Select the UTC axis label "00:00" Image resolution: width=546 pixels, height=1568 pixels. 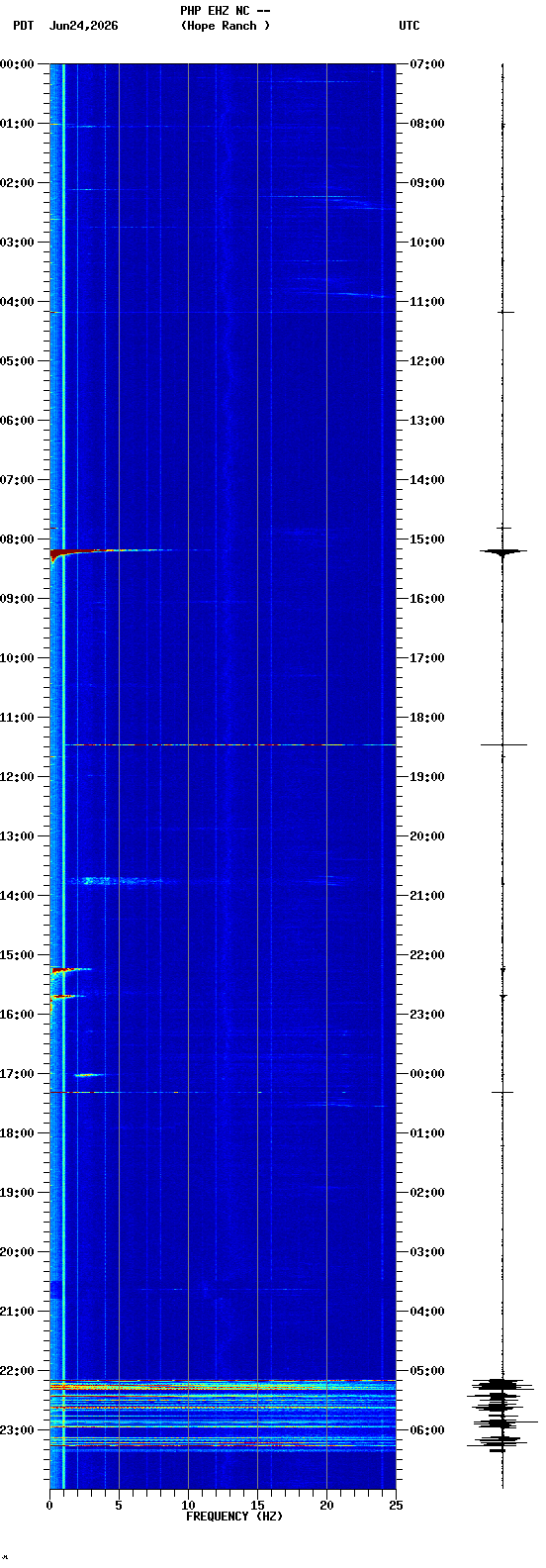[x=427, y=1074]
